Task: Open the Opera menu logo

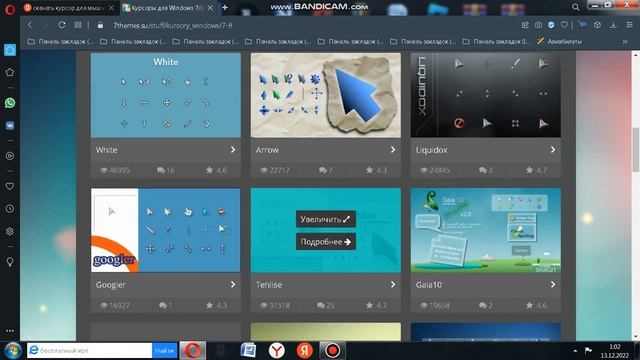Action: coord(10,9)
